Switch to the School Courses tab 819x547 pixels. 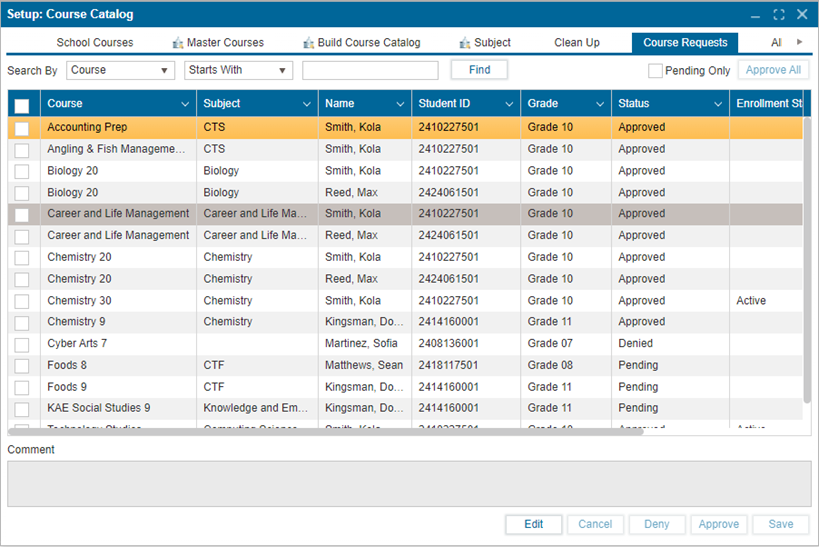[x=95, y=43]
